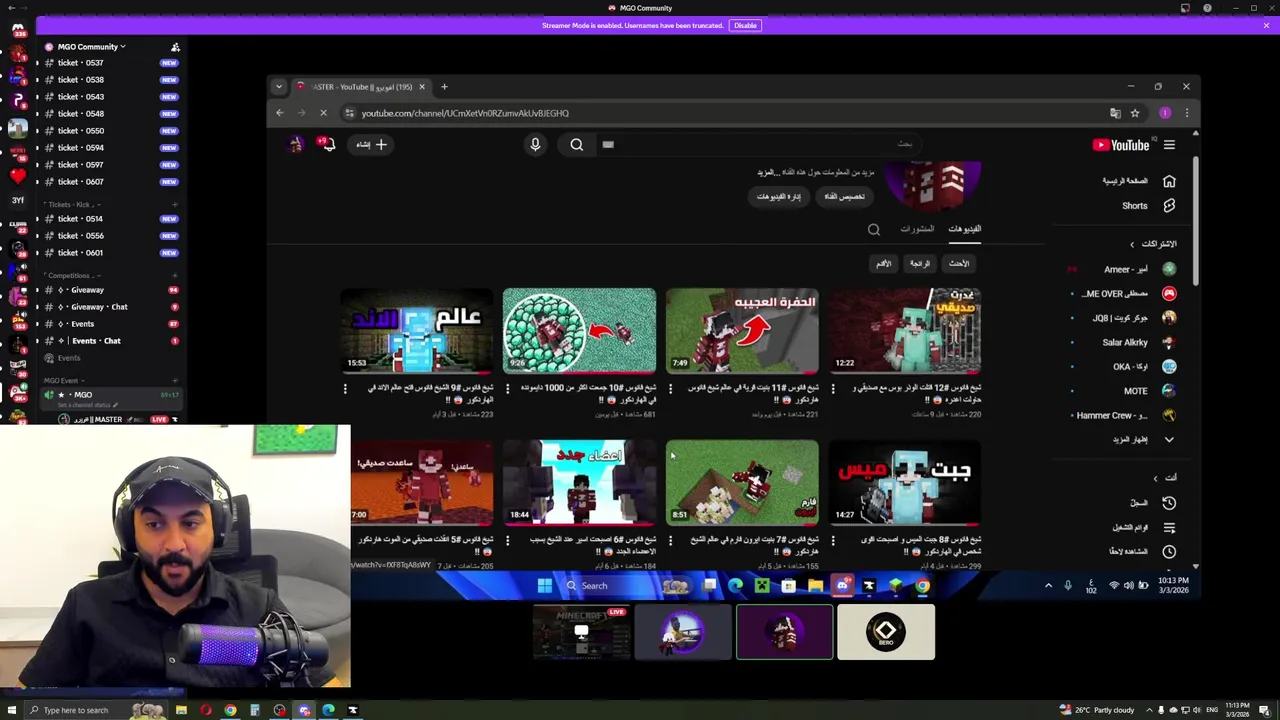Screen dimensions: 1280x720
Task: Click File Explorer in streamed taskbar
Action: [x=815, y=586]
